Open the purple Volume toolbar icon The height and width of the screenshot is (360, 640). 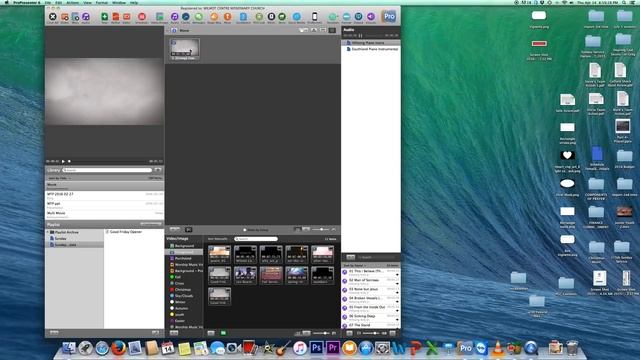click(x=371, y=17)
